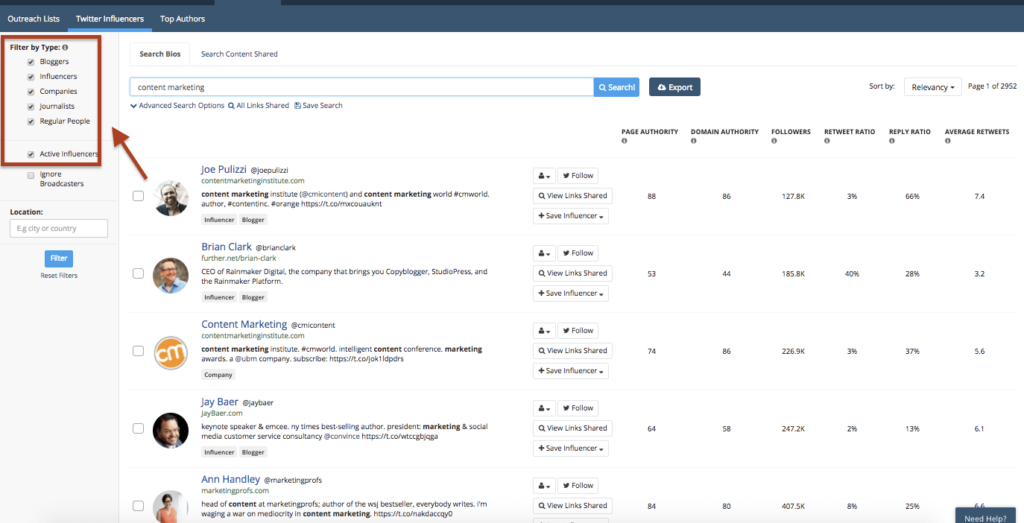The image size is (1024, 523).
Task: Visit marketingprofs.com link
Action: pyautogui.click(x=235, y=490)
